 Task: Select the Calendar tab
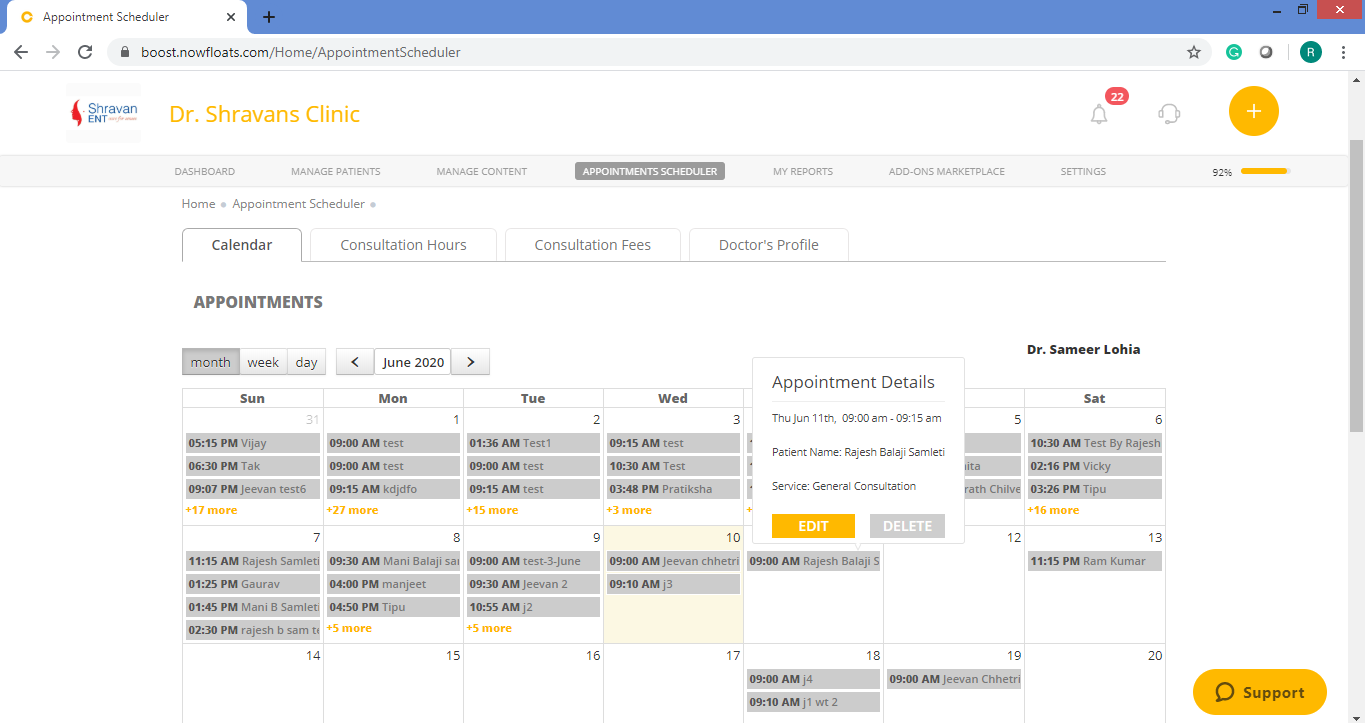242,245
